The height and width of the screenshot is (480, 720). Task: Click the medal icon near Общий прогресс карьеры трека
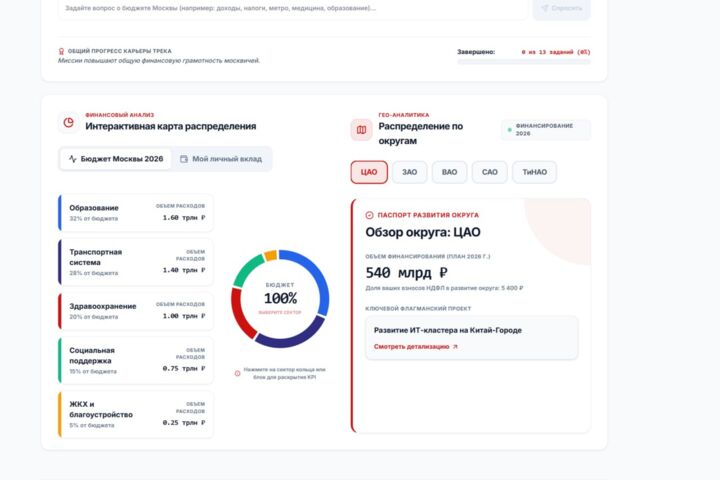click(x=61, y=51)
